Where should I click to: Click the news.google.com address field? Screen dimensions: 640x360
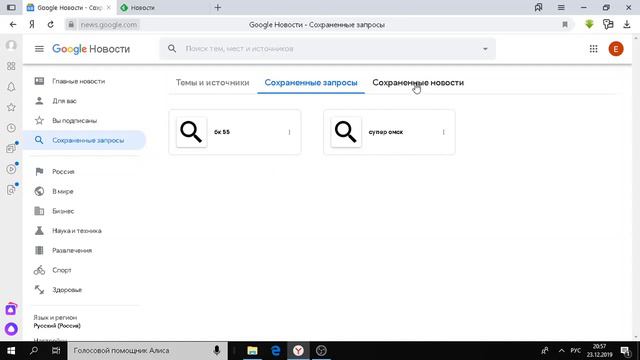tap(109, 24)
